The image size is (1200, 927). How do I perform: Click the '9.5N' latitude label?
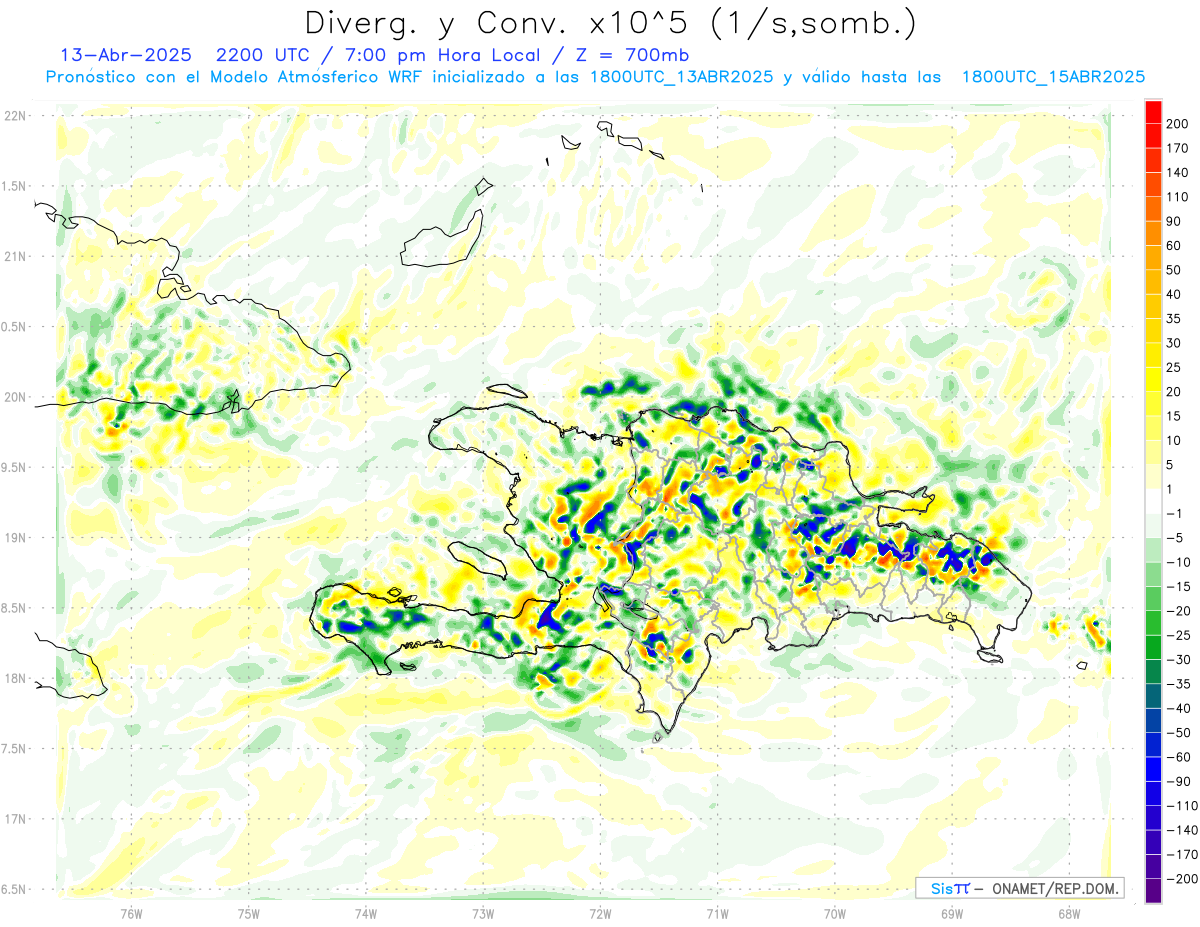click(x=14, y=467)
